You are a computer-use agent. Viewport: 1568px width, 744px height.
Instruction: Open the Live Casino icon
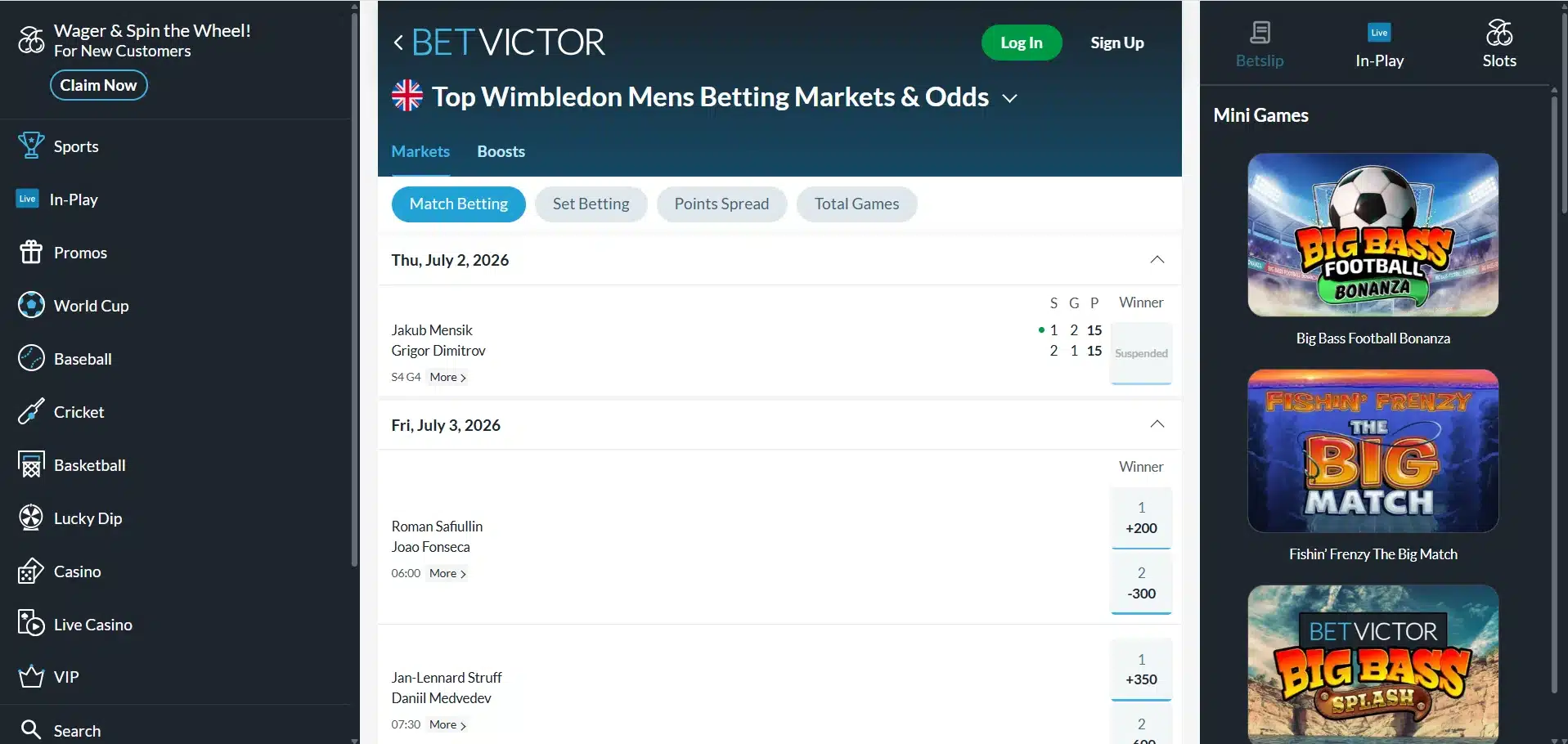point(31,624)
